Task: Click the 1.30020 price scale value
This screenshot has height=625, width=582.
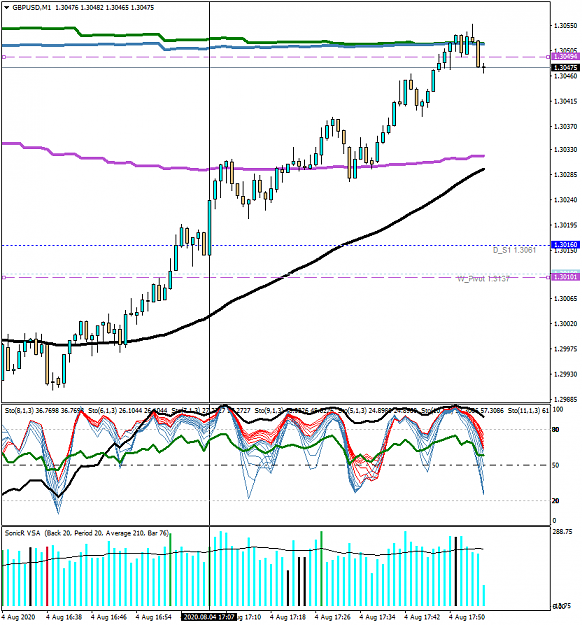Action: pyautogui.click(x=566, y=324)
